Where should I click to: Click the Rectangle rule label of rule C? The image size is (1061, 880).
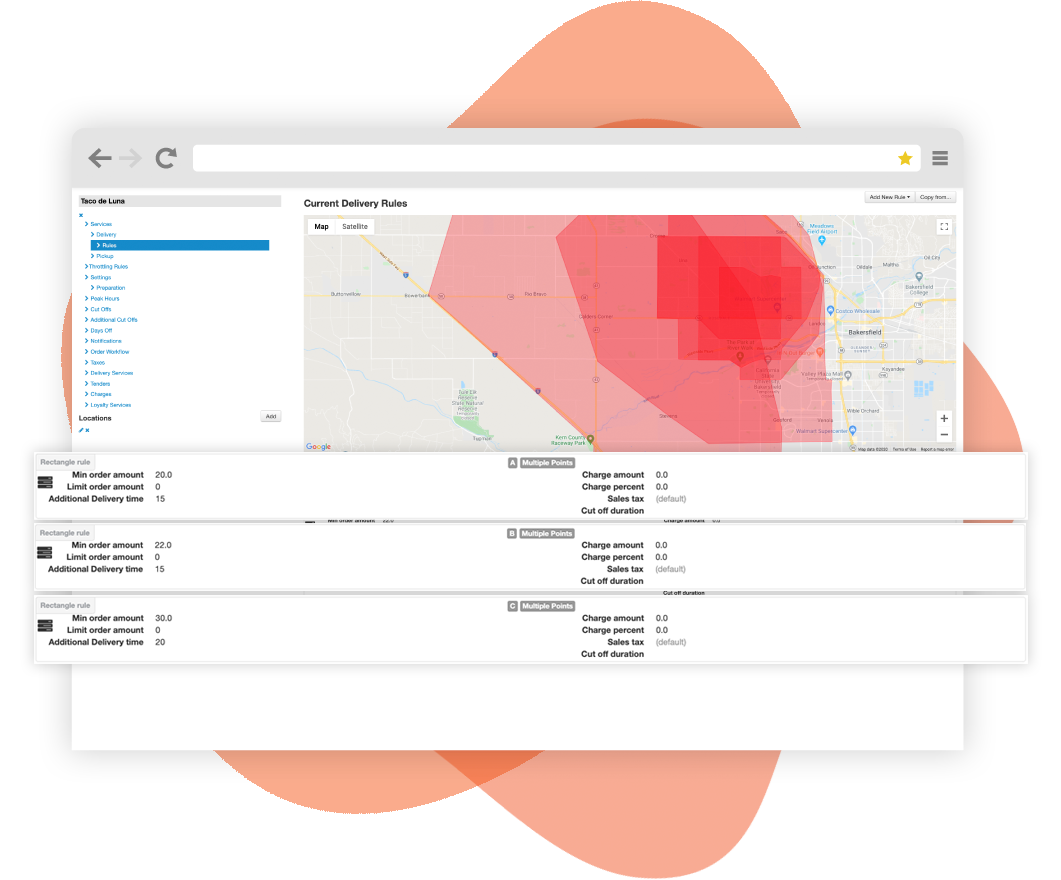coord(65,605)
